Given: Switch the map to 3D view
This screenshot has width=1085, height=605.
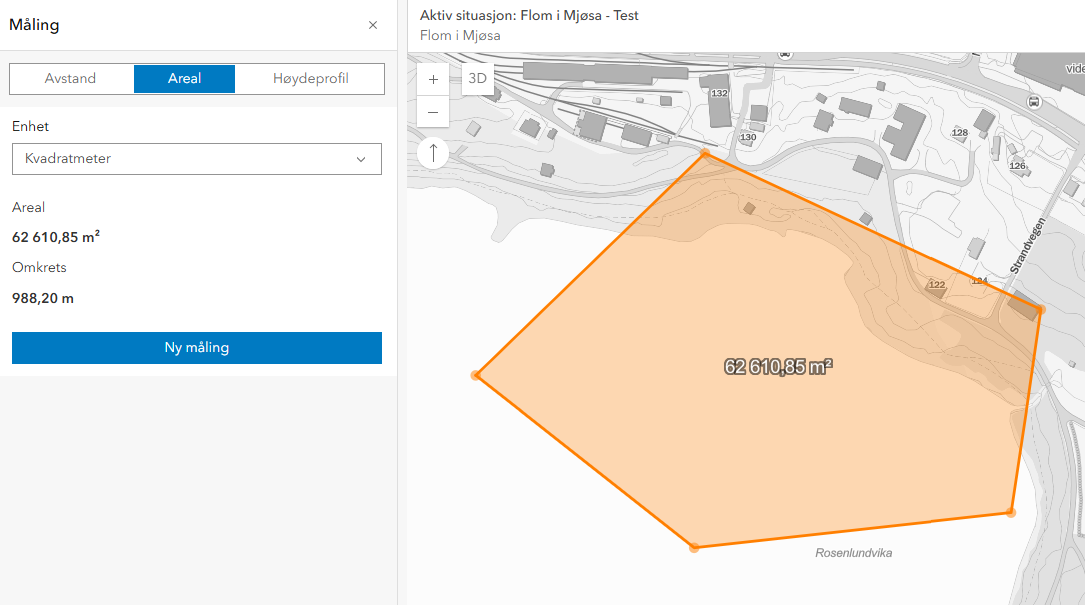Looking at the screenshot, I should [x=477, y=78].
